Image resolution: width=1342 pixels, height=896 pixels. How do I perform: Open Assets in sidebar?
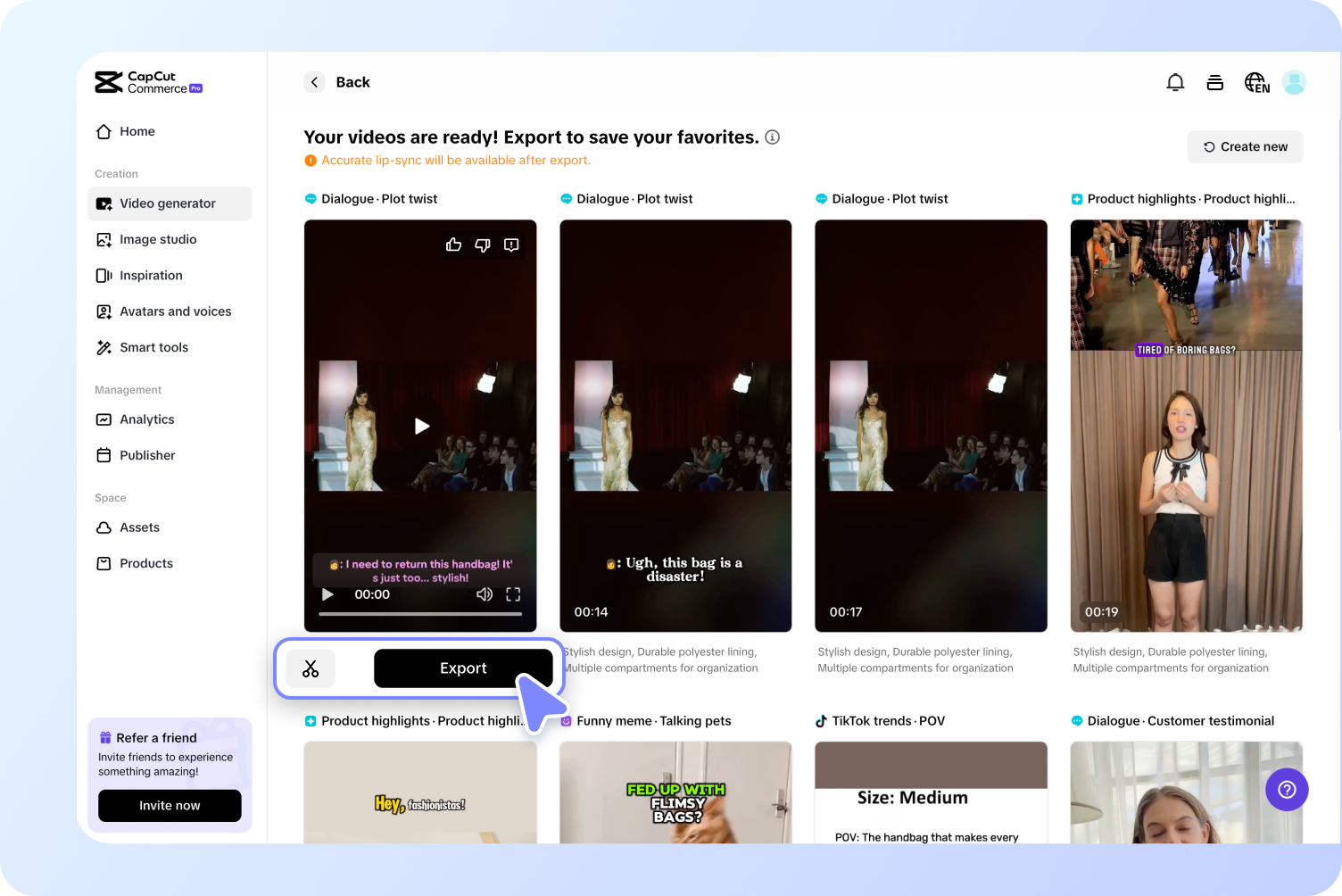pos(170,527)
